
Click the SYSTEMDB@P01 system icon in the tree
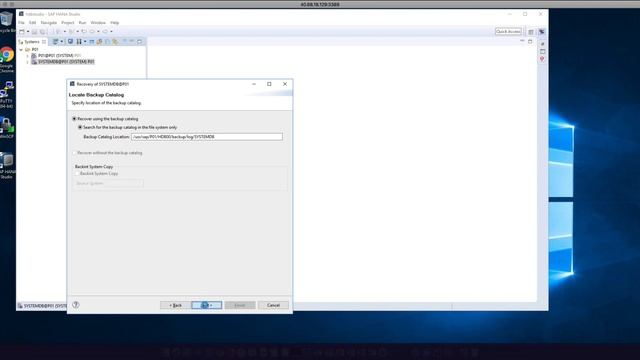34,62
